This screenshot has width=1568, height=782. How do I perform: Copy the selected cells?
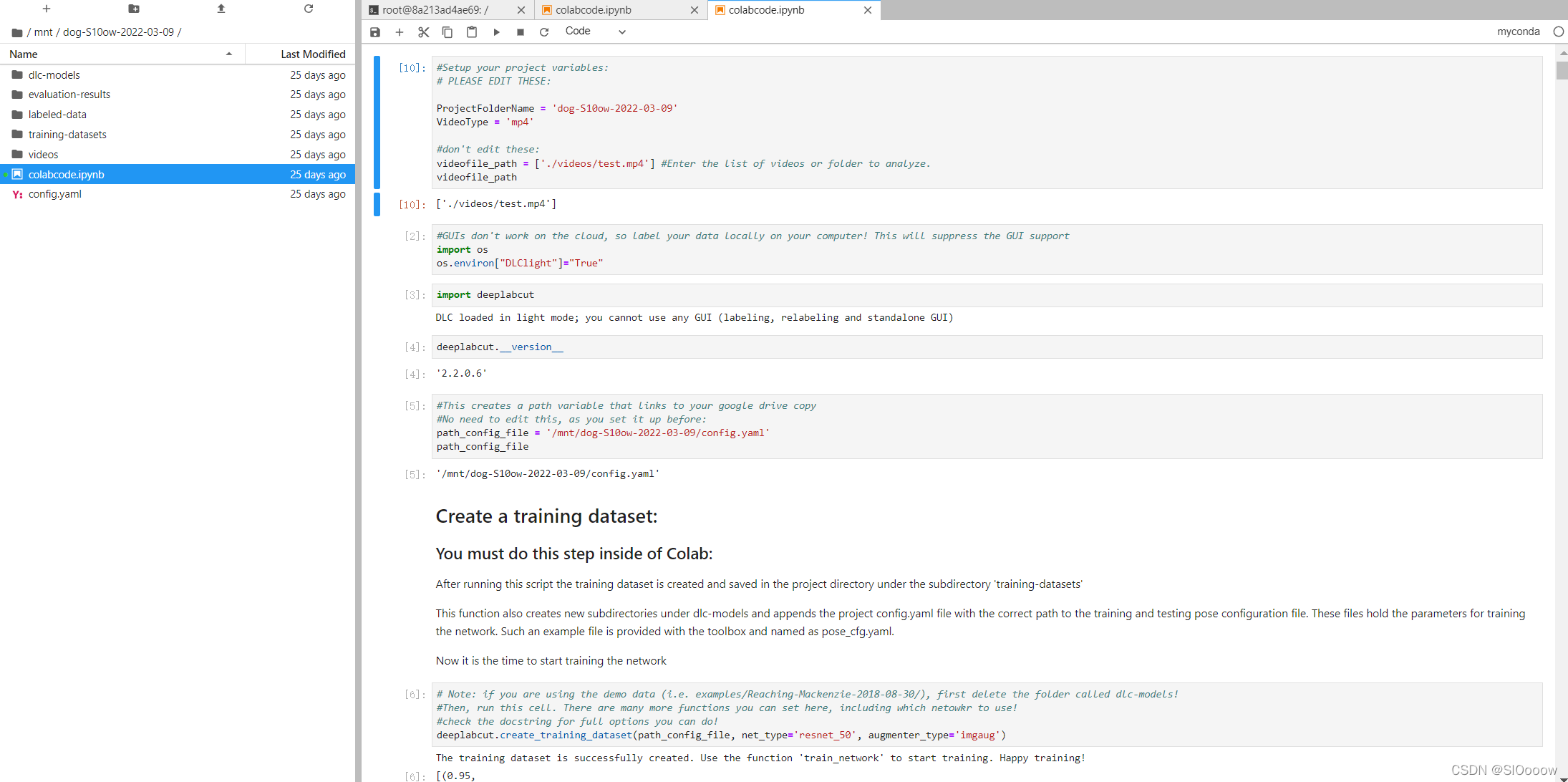coord(447,32)
